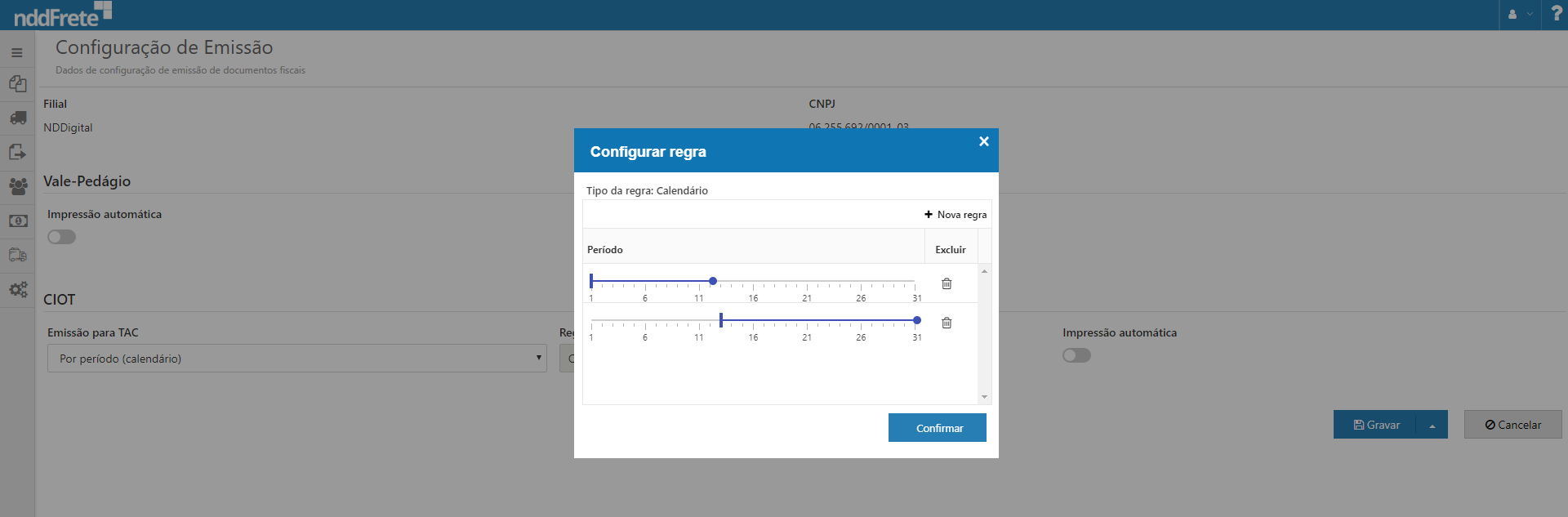The image size is (1568, 517).
Task: Add a Nova regra
Action: pos(955,215)
